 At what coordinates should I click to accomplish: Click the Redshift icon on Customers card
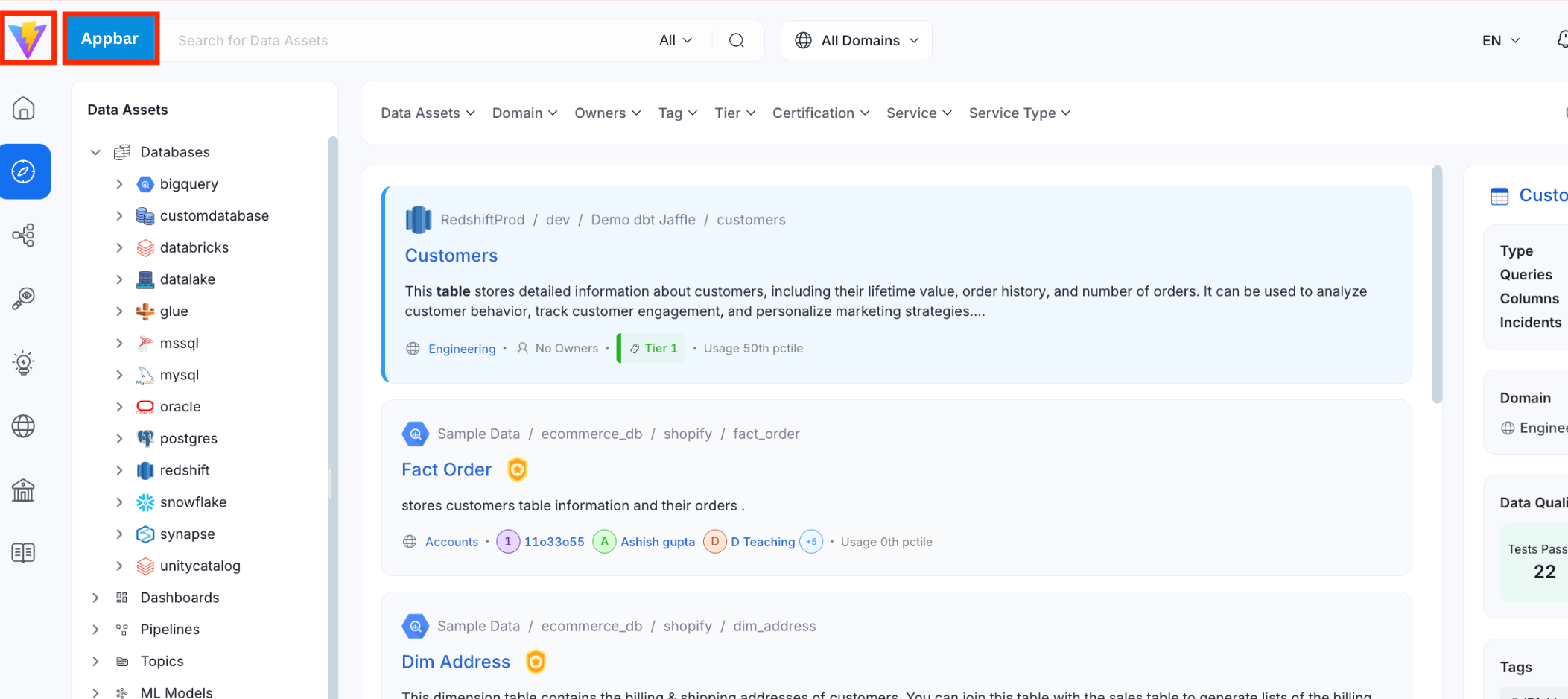[419, 220]
